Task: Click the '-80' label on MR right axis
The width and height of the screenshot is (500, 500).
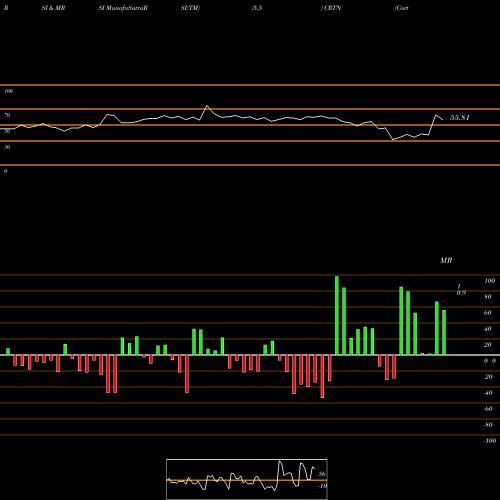Action: pyautogui.click(x=488, y=425)
